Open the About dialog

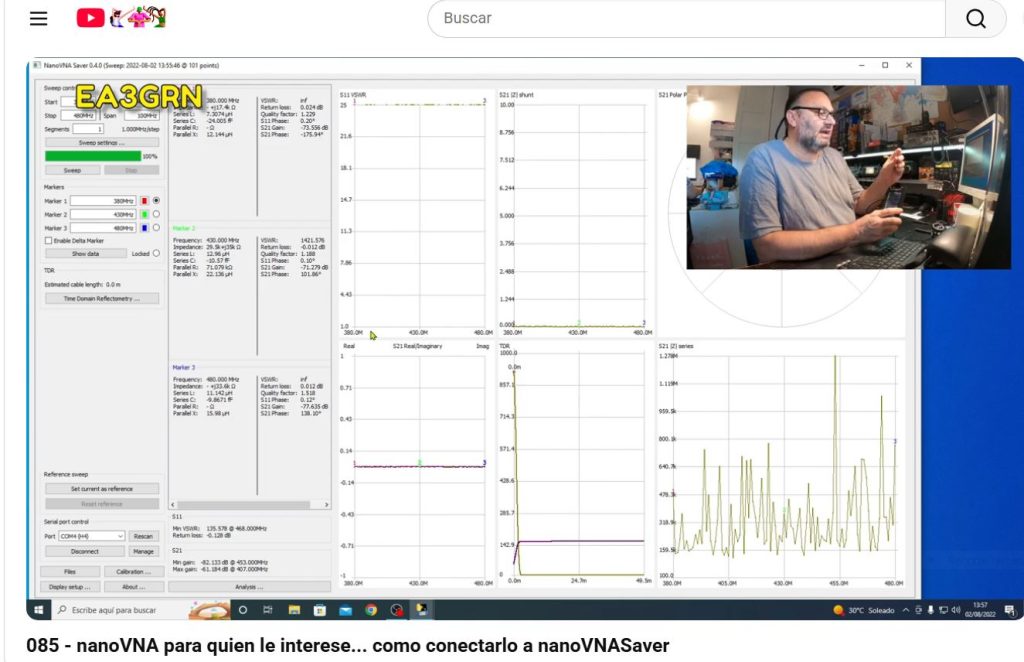click(x=133, y=587)
